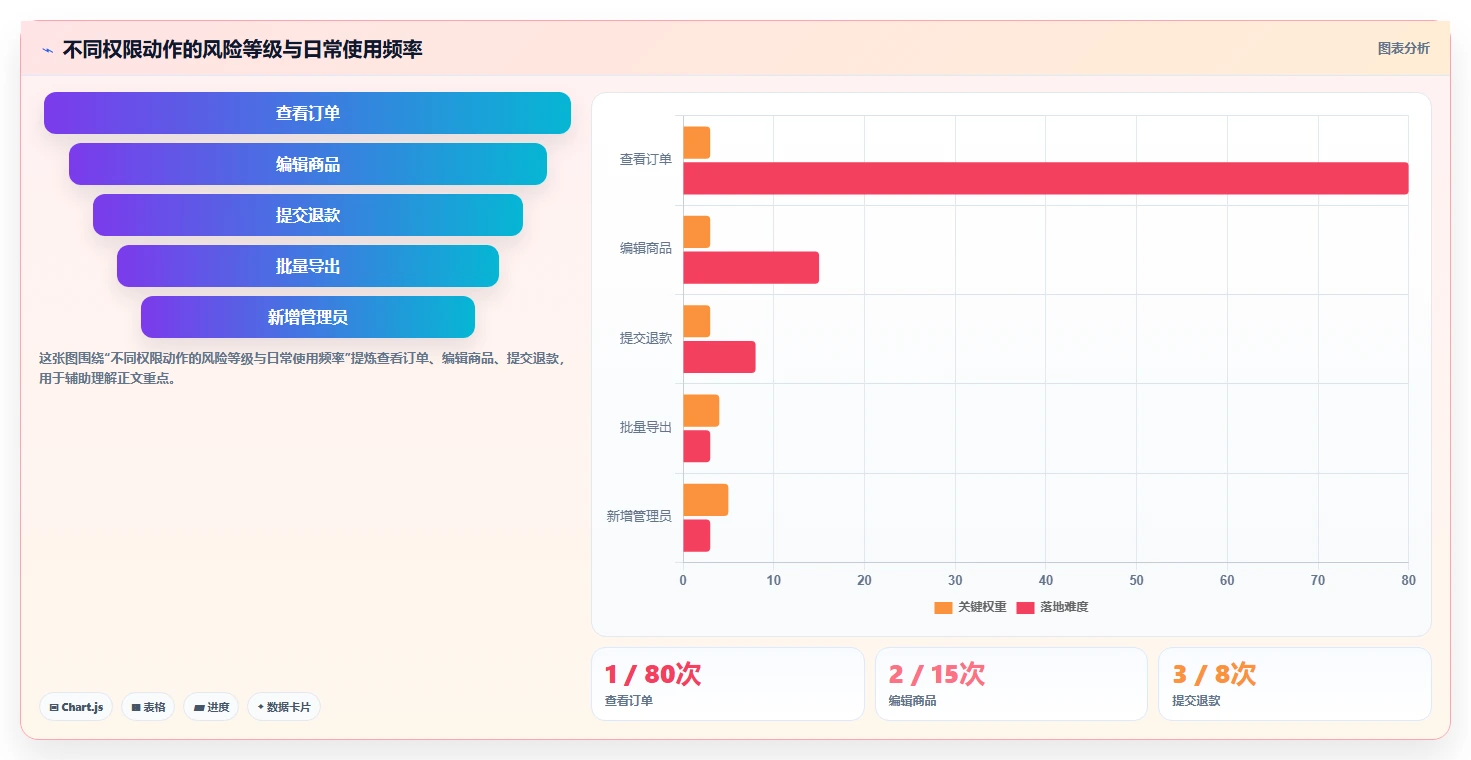Click the 数据卡片 tag chip

point(284,707)
